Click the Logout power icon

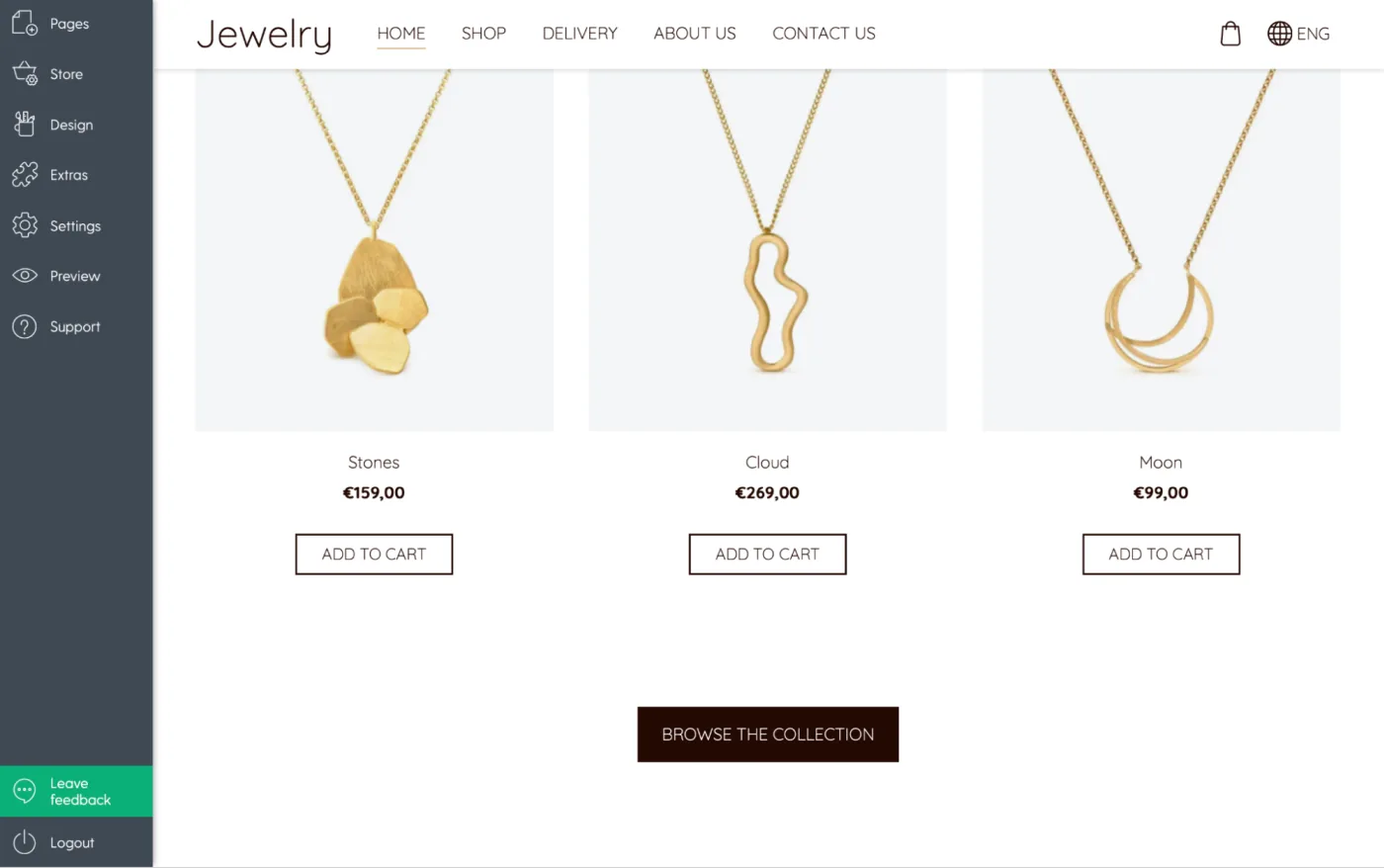(25, 842)
